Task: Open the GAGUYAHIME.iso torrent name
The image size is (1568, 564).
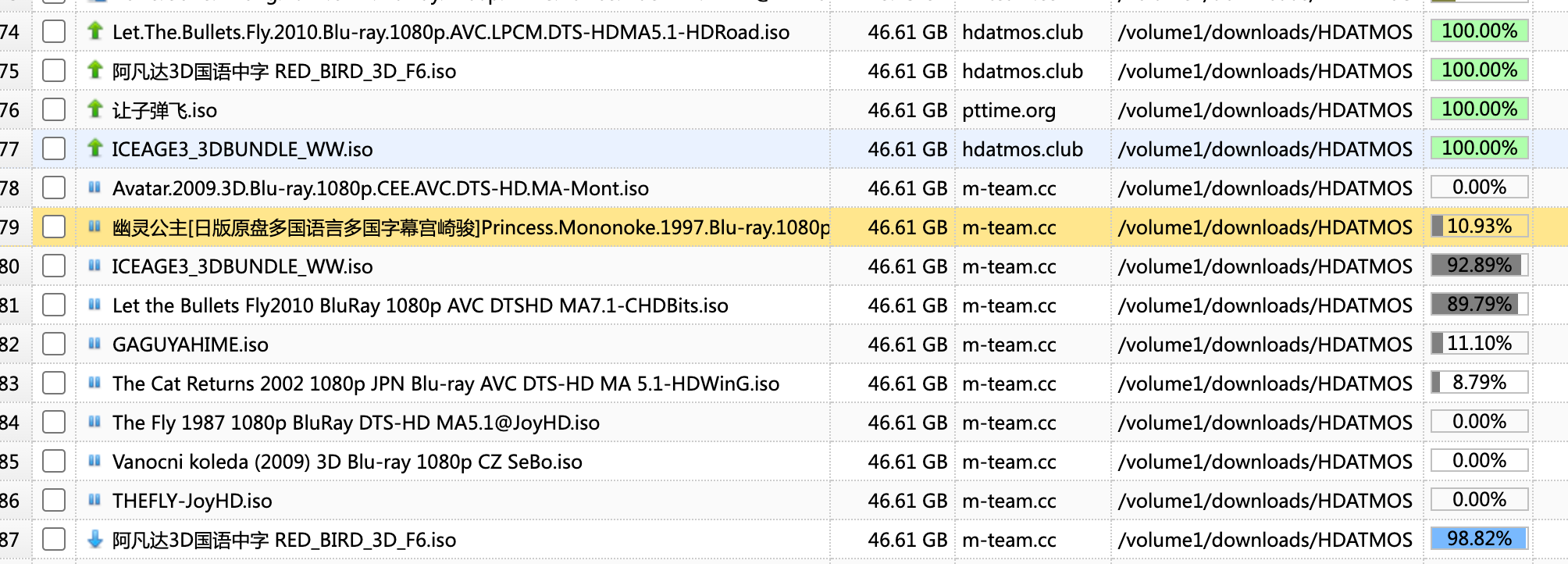Action: [x=191, y=344]
